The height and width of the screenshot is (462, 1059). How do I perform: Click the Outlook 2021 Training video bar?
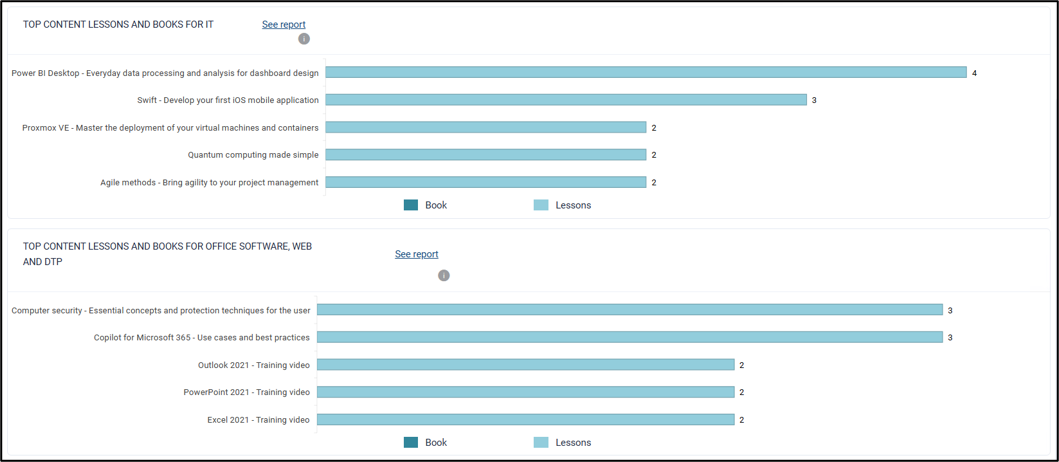pyautogui.click(x=526, y=365)
